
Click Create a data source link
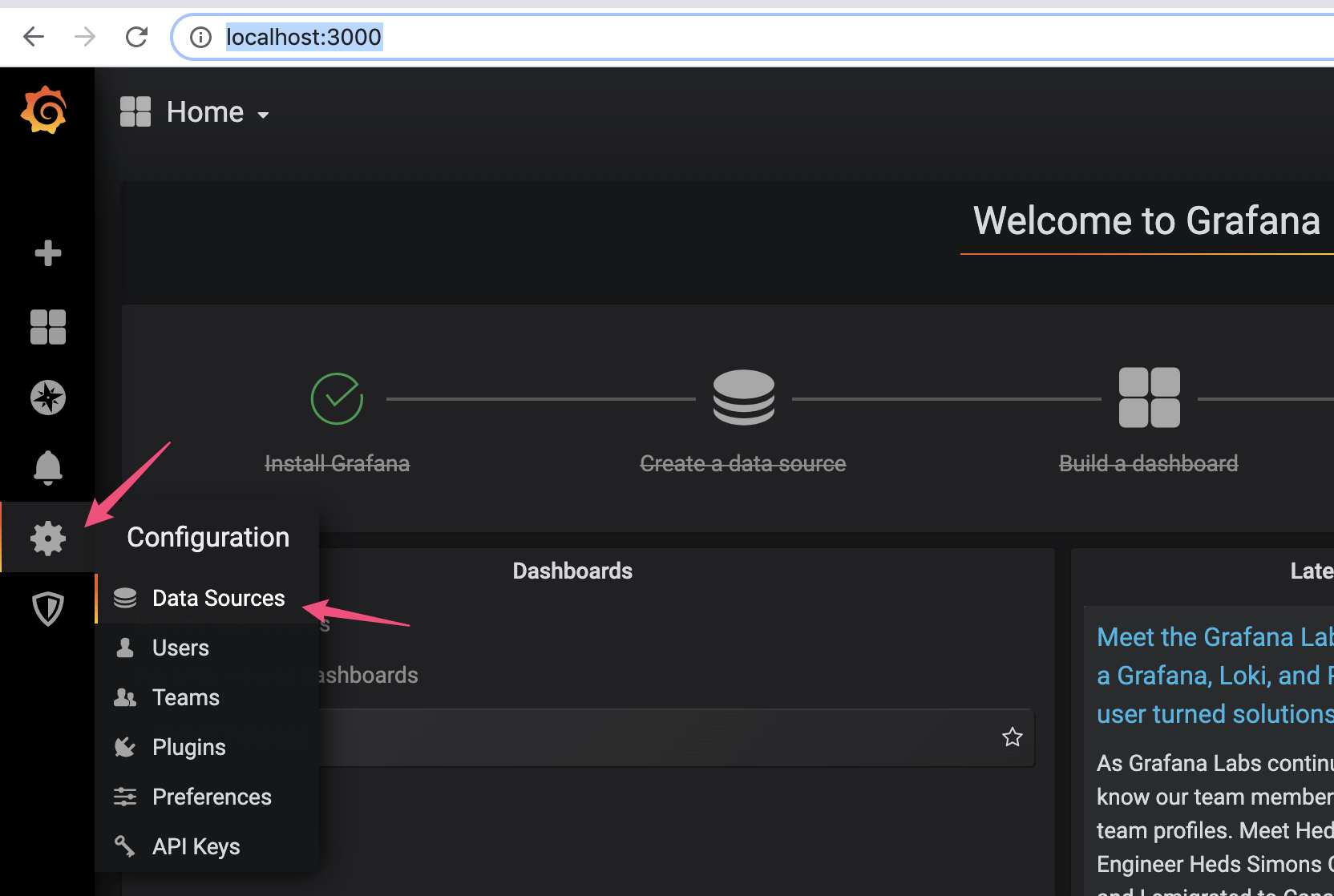(743, 463)
